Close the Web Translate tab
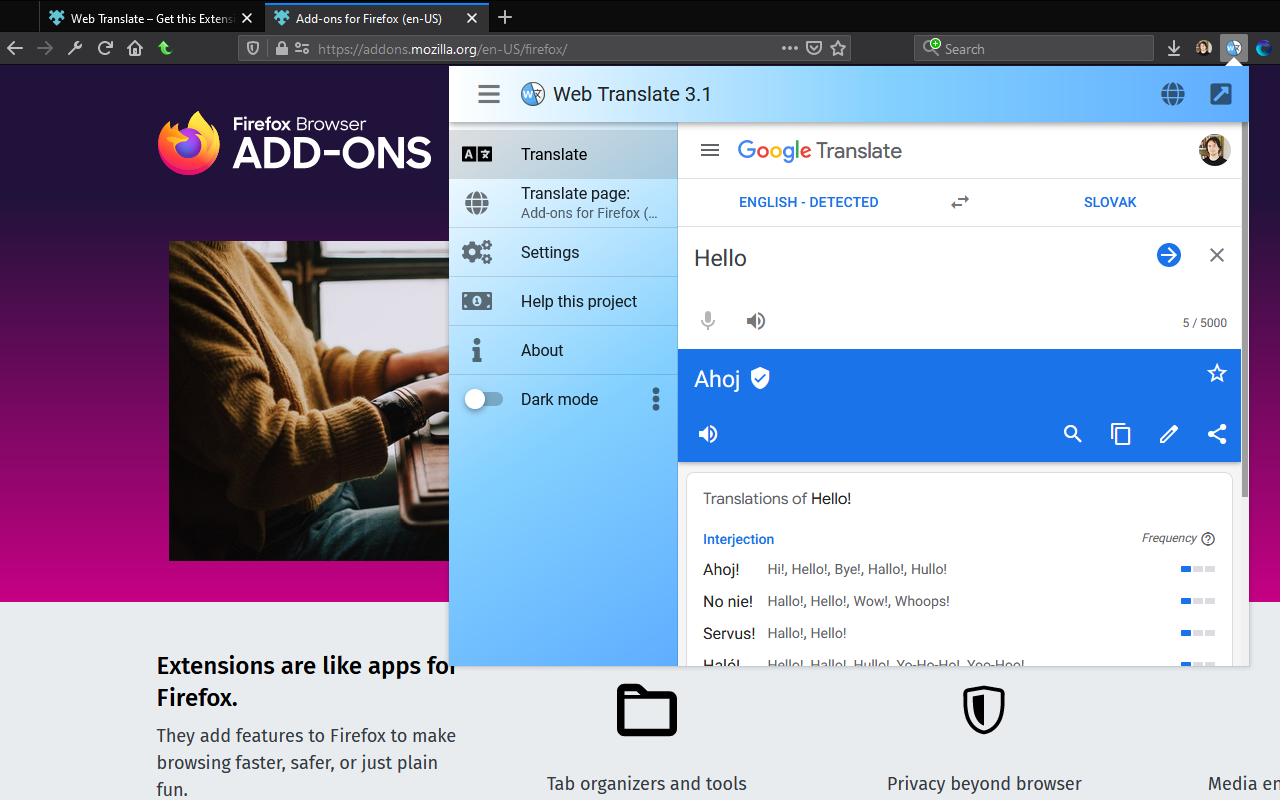 pyautogui.click(x=247, y=18)
